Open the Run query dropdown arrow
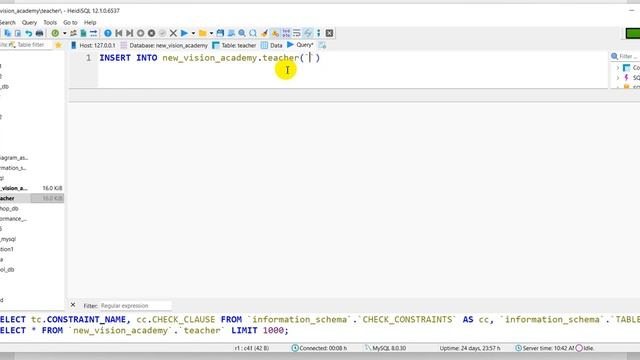 point(193,33)
